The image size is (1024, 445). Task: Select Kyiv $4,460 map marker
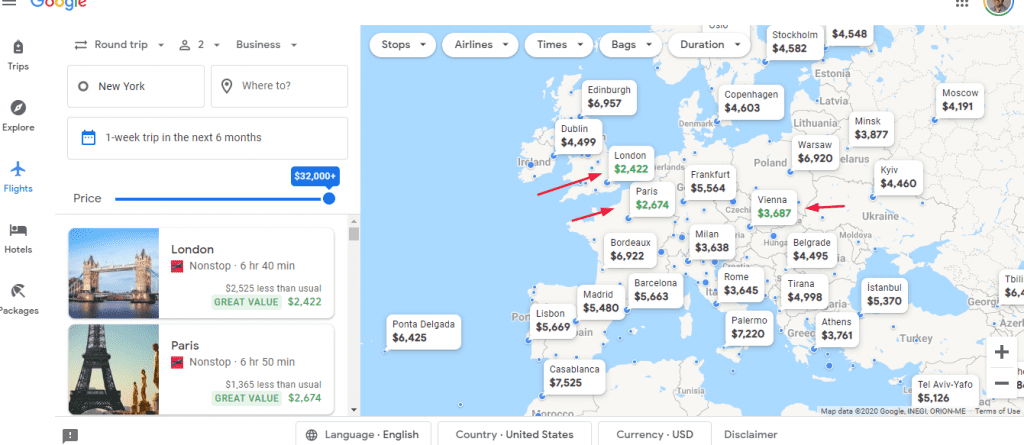[x=899, y=177]
